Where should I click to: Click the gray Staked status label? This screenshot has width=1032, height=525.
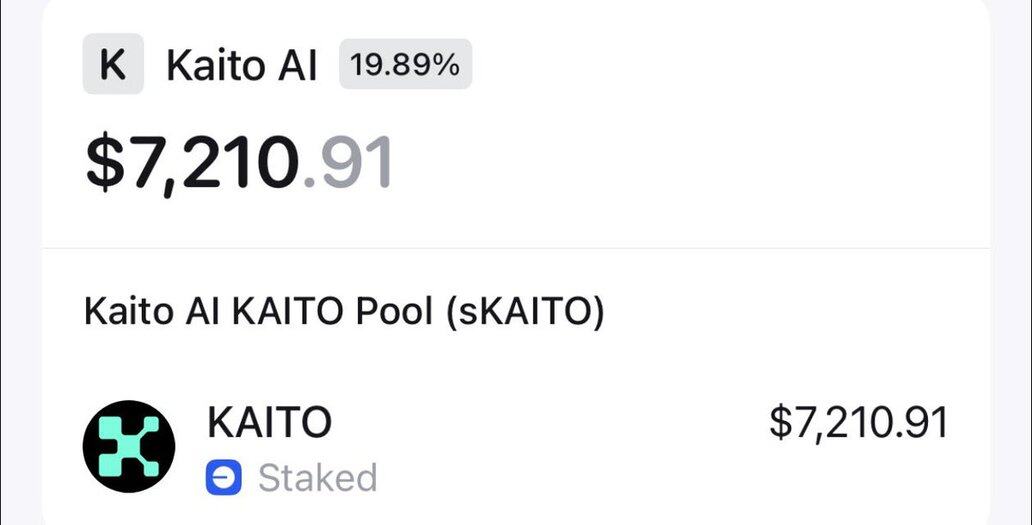(318, 478)
